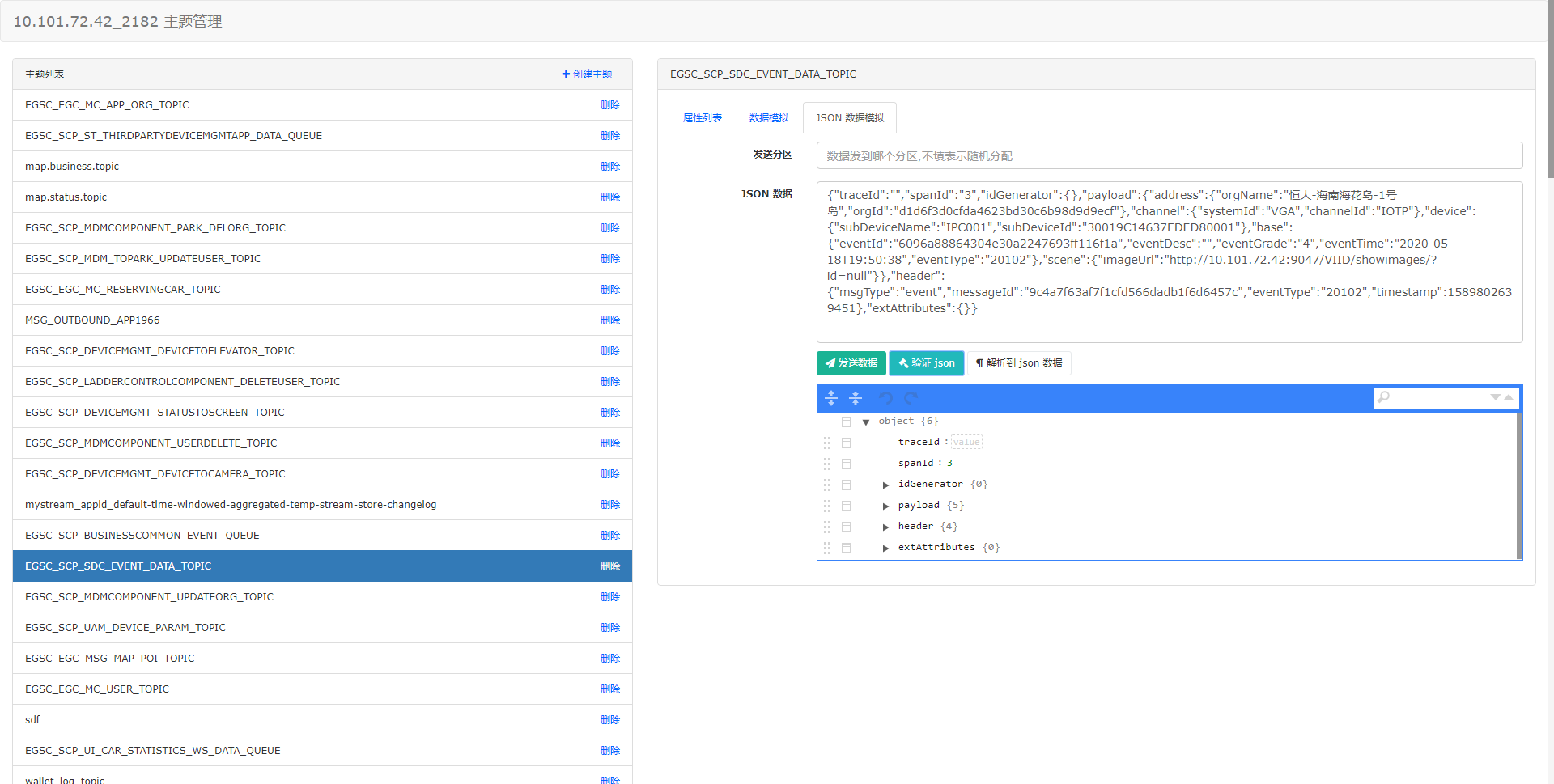This screenshot has height=784, width=1554.
Task: Click the 发送分区 partition input field
Action: (x=1170, y=155)
